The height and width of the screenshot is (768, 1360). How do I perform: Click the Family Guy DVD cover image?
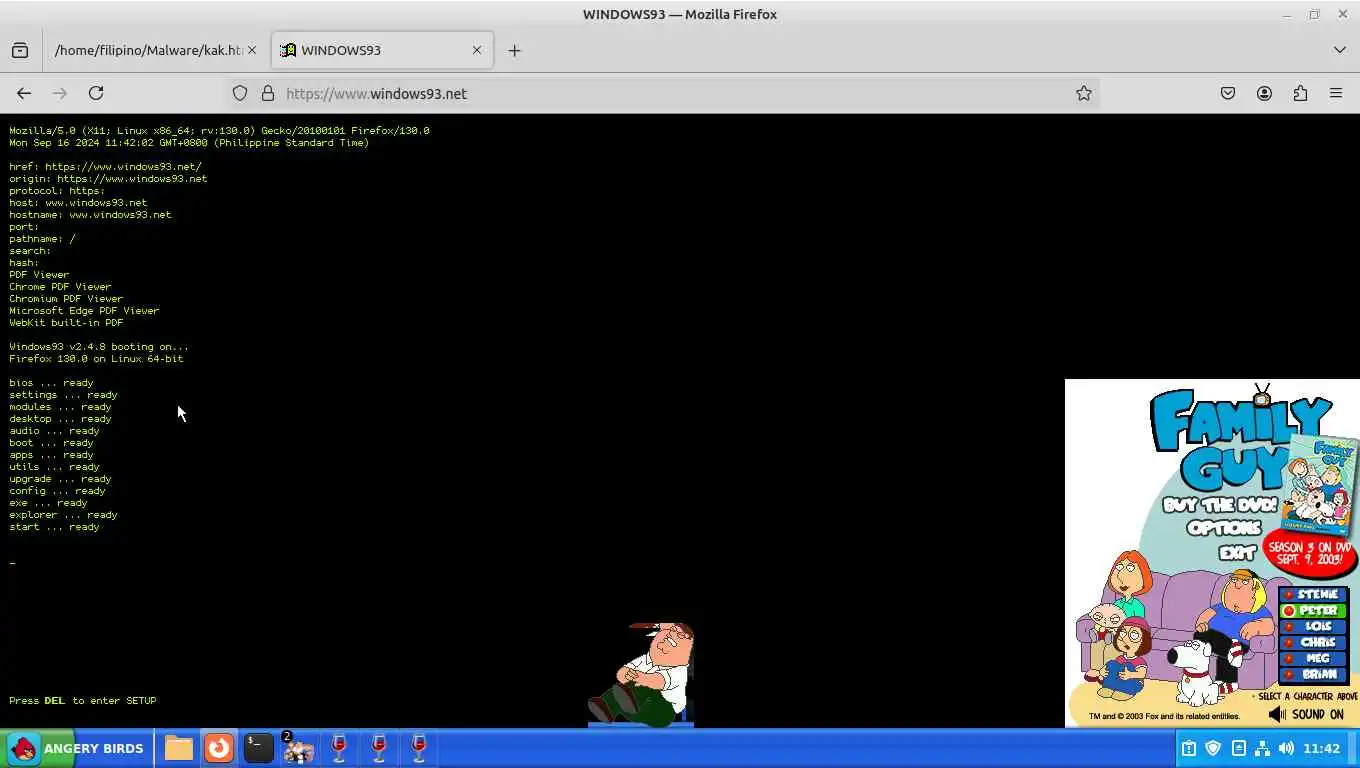tap(1320, 487)
